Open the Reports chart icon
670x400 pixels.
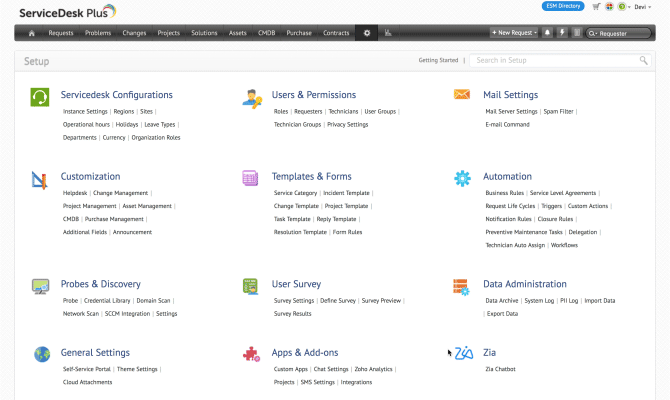coord(388,33)
